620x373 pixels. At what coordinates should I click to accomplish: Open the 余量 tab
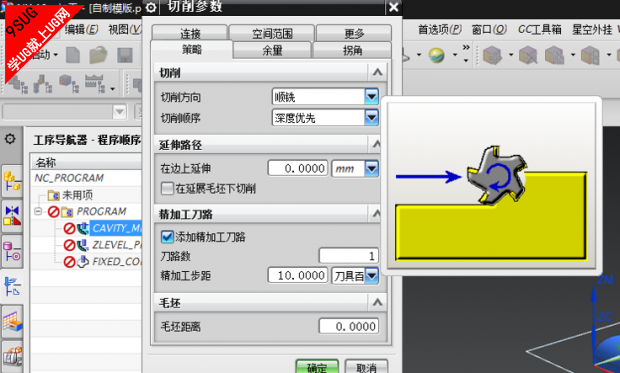tap(272, 50)
